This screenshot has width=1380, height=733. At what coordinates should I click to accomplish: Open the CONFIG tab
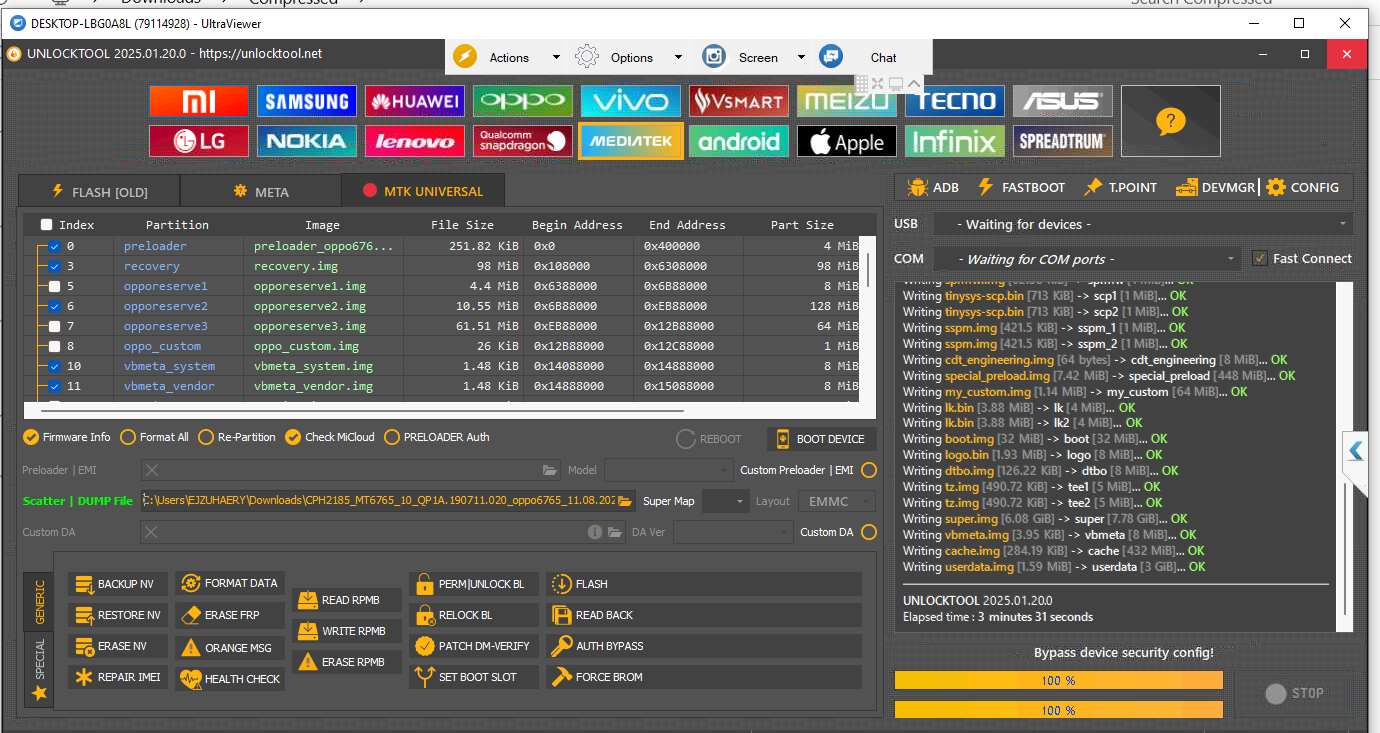1303,187
